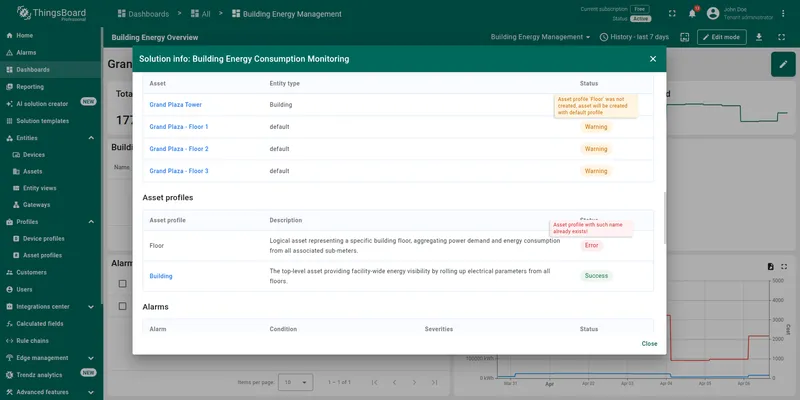This screenshot has width=800, height=400.
Task: Open the Building asset profile link
Action: click(161, 276)
